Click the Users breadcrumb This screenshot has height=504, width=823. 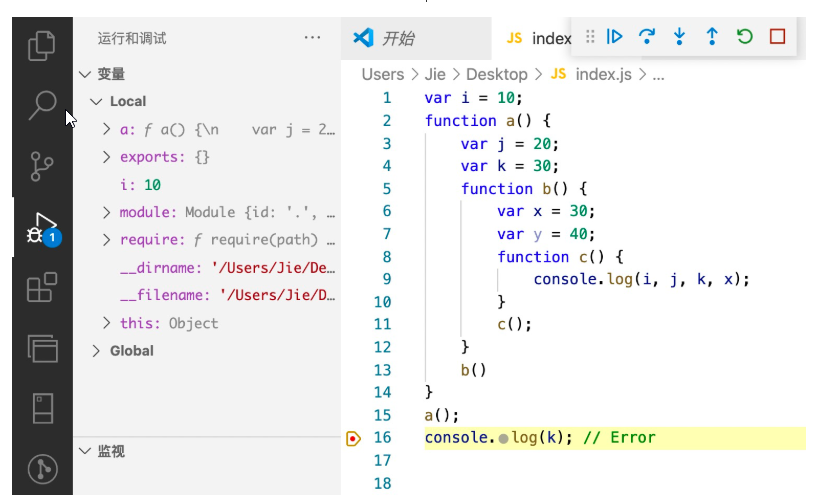383,75
